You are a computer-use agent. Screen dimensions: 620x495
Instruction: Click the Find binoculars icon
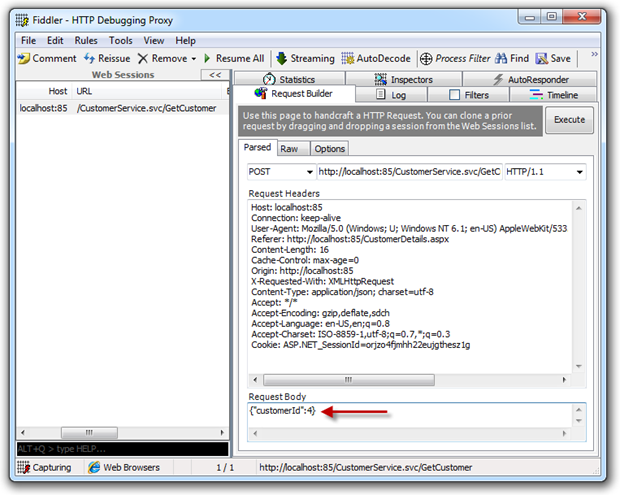point(501,59)
